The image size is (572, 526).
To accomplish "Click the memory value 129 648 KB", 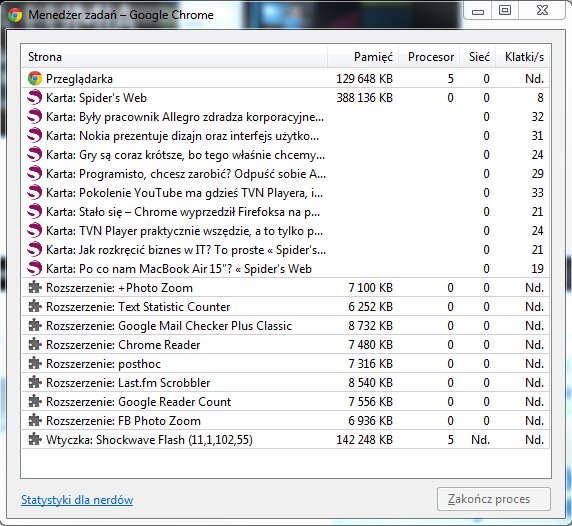I will [x=364, y=79].
